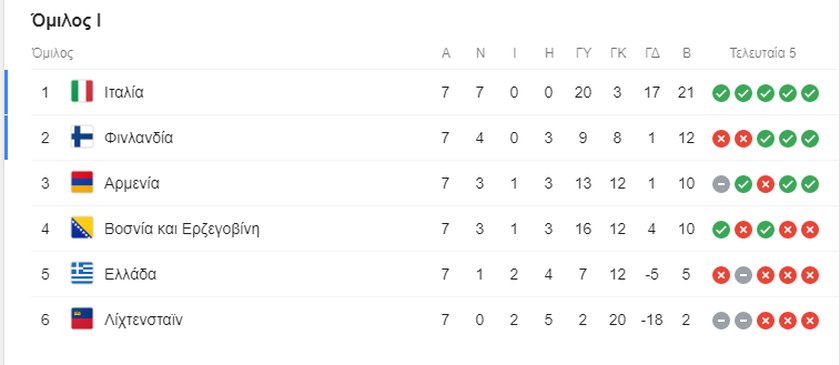Screen dimensions: 840x365
Task: Open the Λίχτενσταϊν team link
Action: click(x=144, y=321)
